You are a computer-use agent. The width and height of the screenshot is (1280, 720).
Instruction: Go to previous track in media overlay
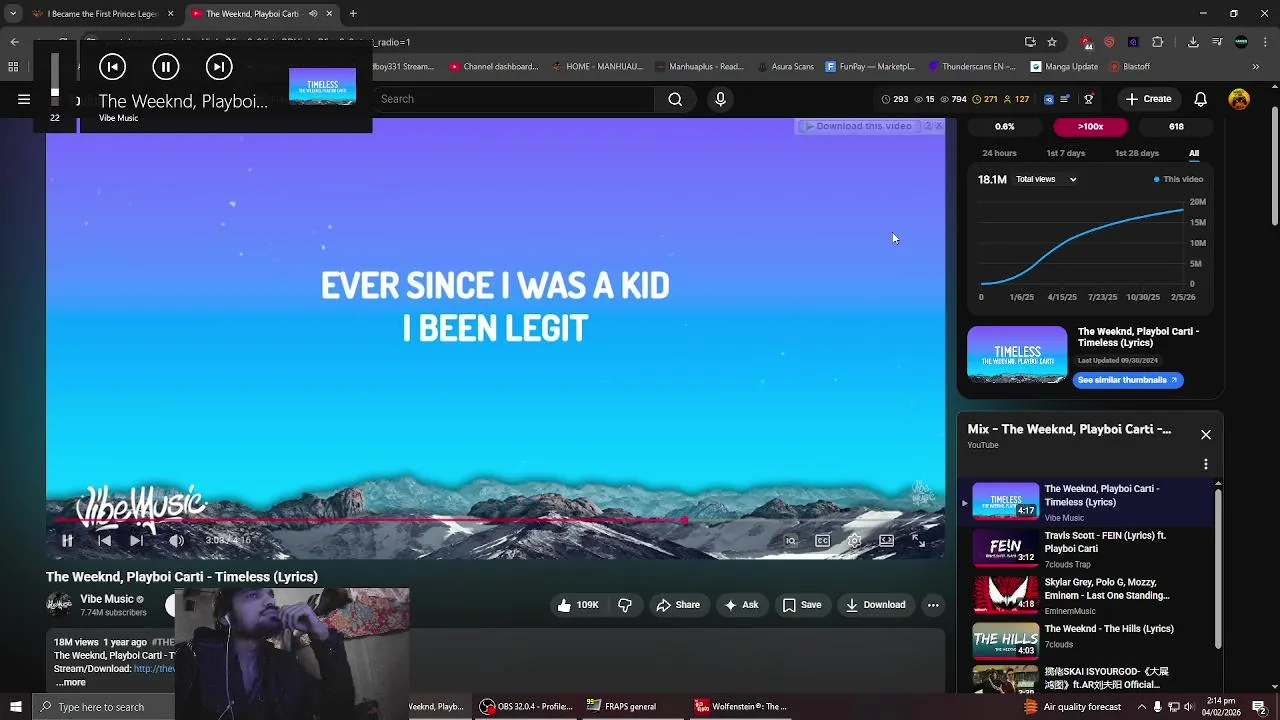click(112, 67)
